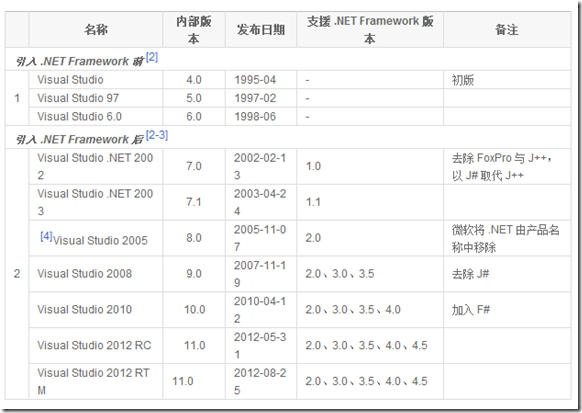Screen dimensions: 582x413
Task: Select the Visual Studio 97 cell
Action: [x=96, y=98]
